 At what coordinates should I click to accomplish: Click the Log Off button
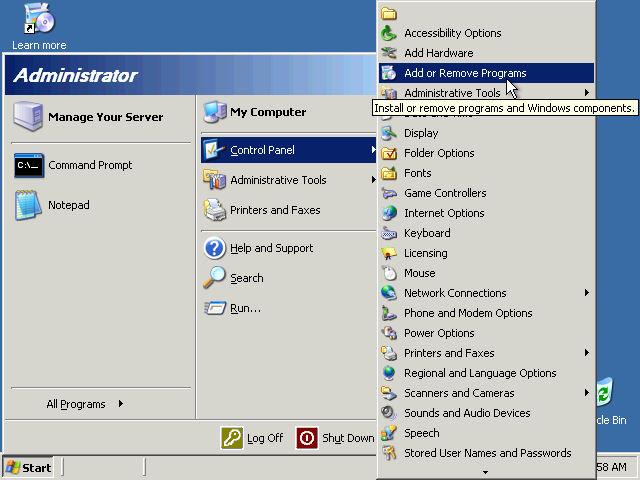[x=253, y=438]
